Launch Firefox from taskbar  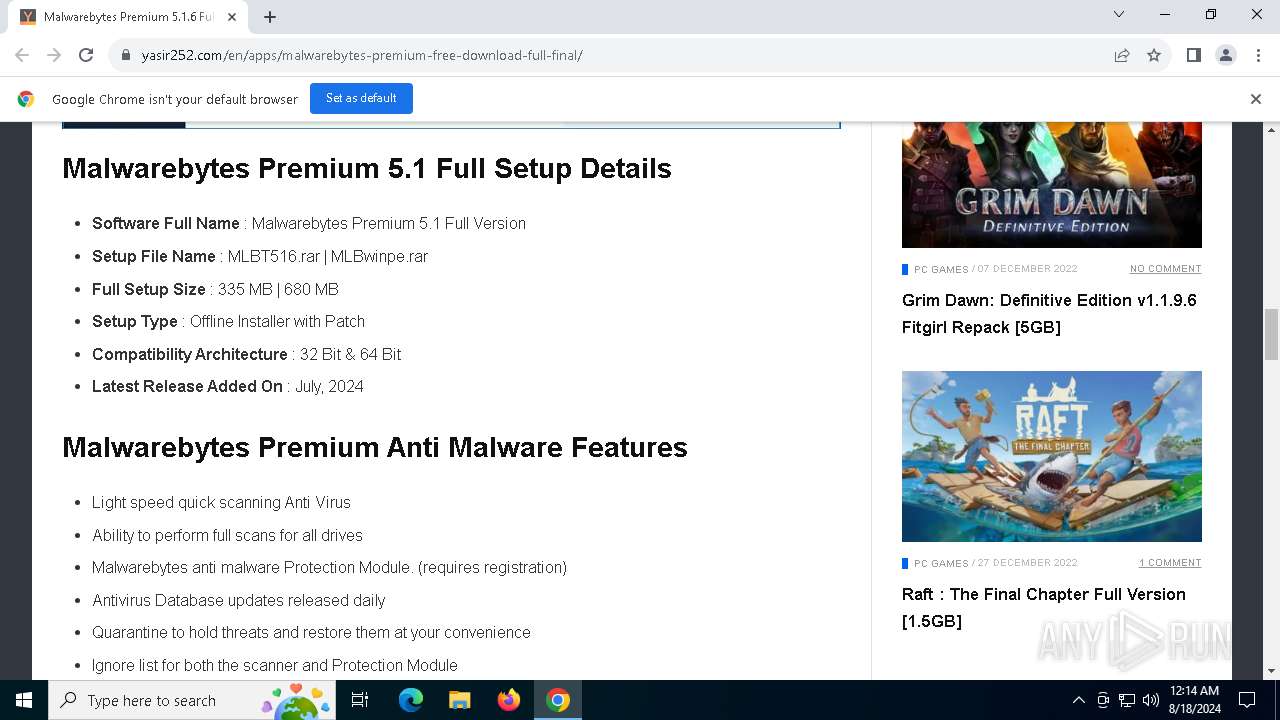tap(509, 700)
